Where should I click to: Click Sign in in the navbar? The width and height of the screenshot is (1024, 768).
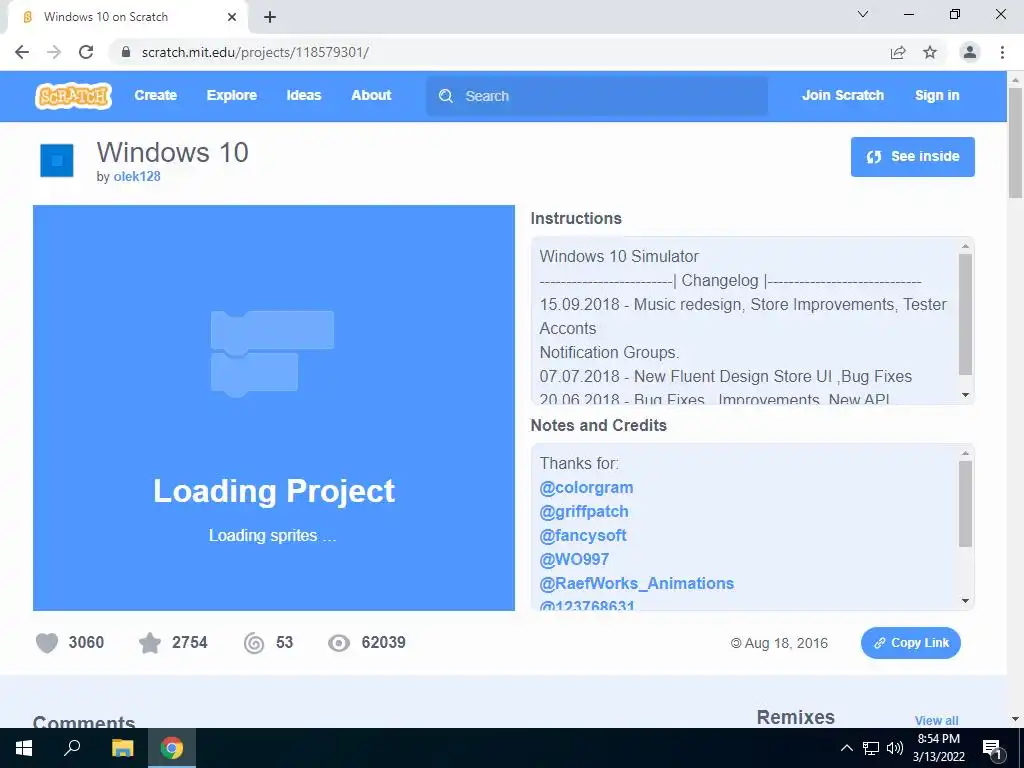pyautogui.click(x=937, y=95)
